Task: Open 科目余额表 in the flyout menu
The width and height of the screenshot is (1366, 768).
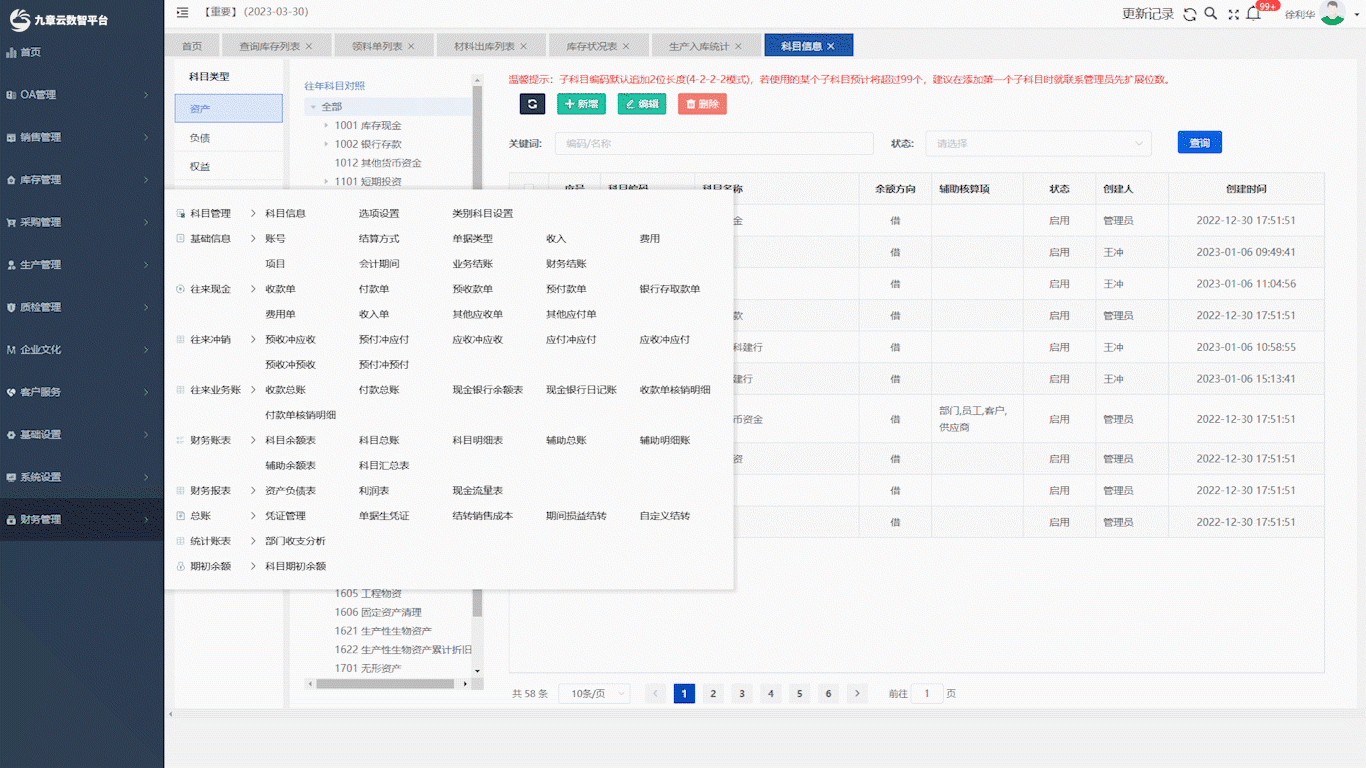Action: (290, 440)
